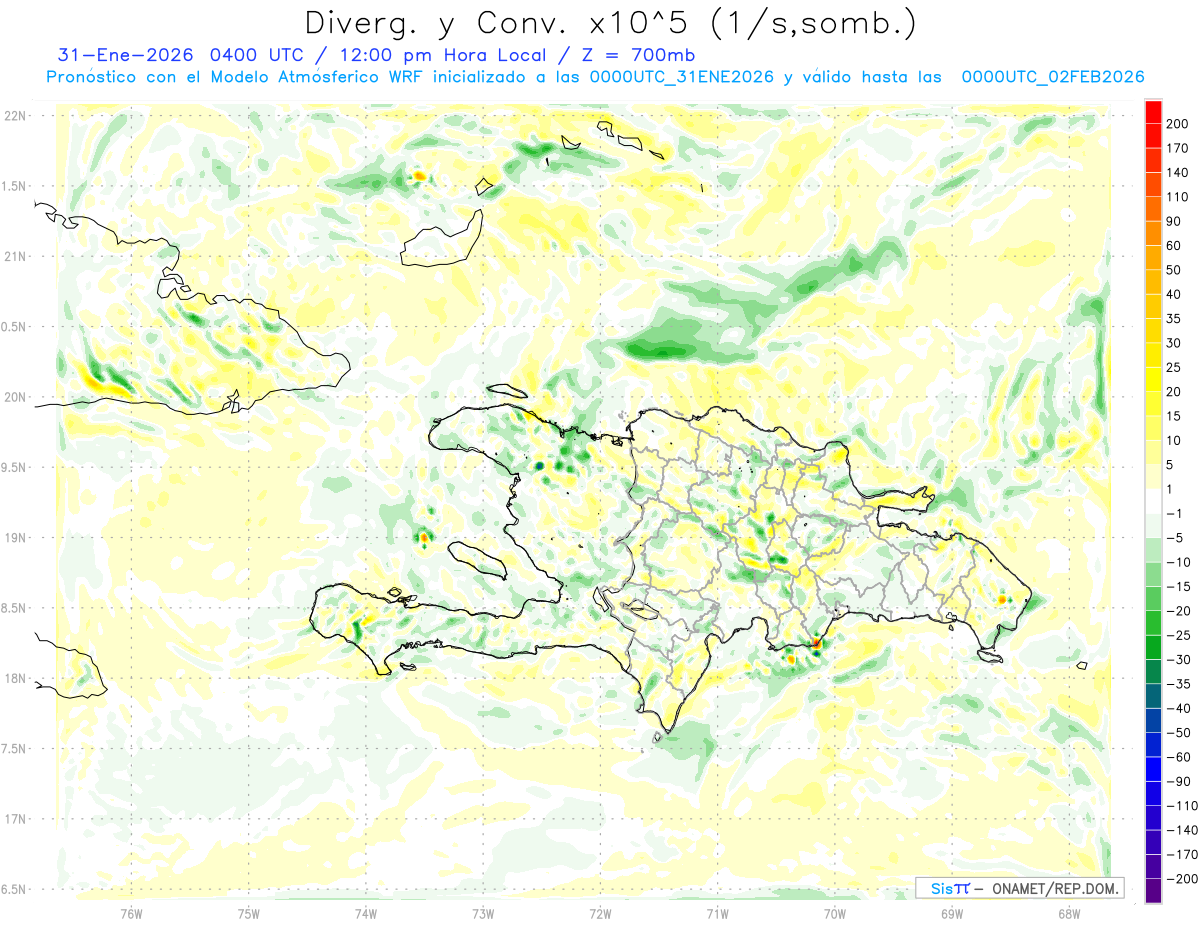This screenshot has height=927, width=1200.
Task: Click the '18N' latitude label
Action: coord(14,678)
